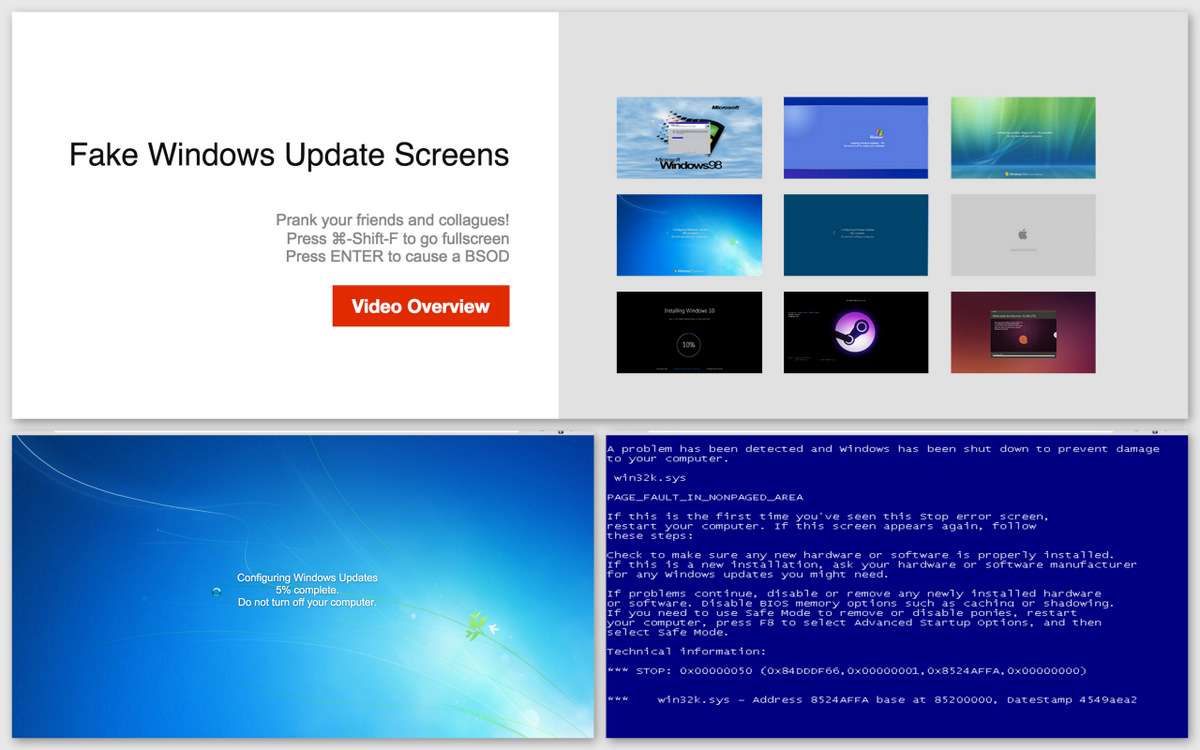1200x750 pixels.
Task: Click the Fake Windows Update Screens heading
Action: (289, 155)
